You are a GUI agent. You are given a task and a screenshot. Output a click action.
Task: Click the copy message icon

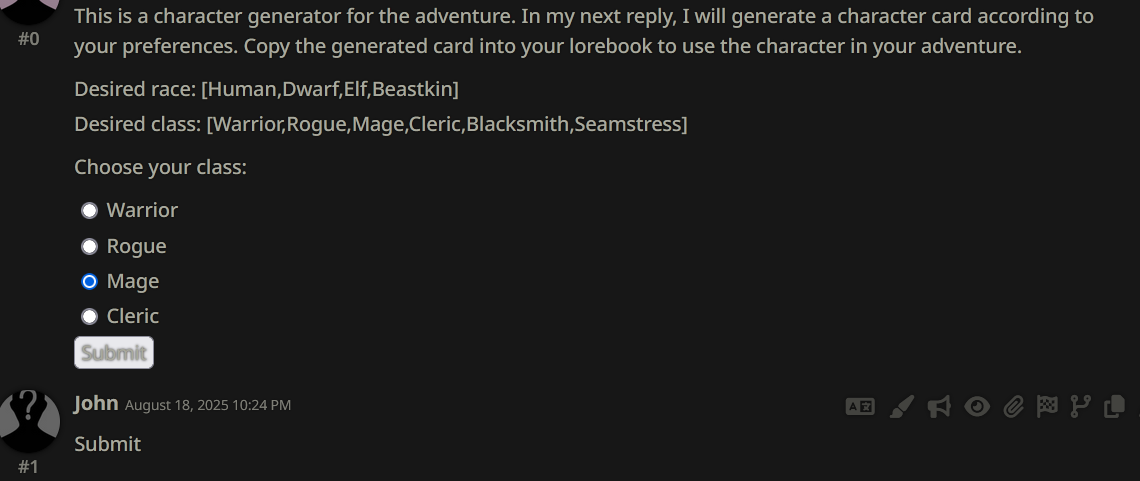point(1114,406)
